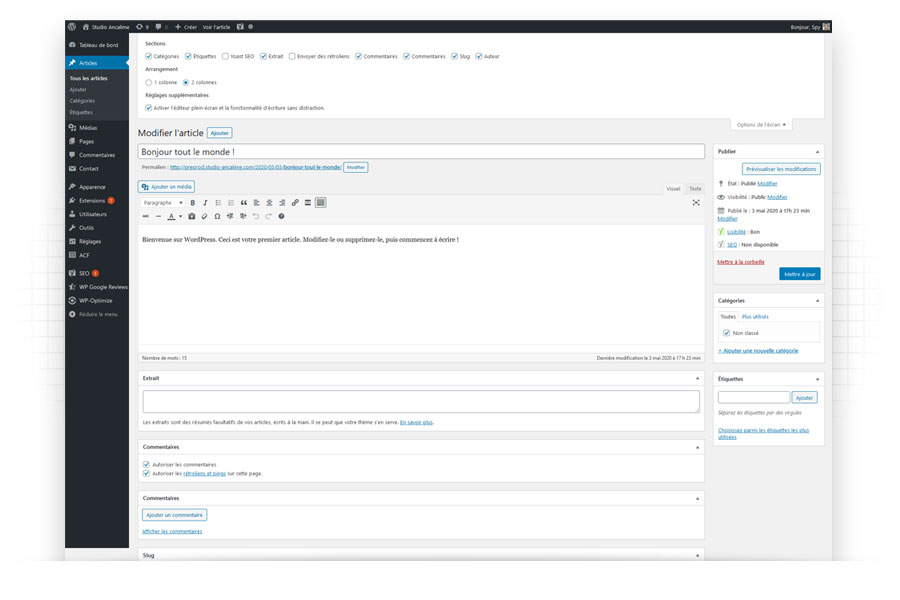900x600 pixels.
Task: Insert the Read More tag
Action: 308,203
